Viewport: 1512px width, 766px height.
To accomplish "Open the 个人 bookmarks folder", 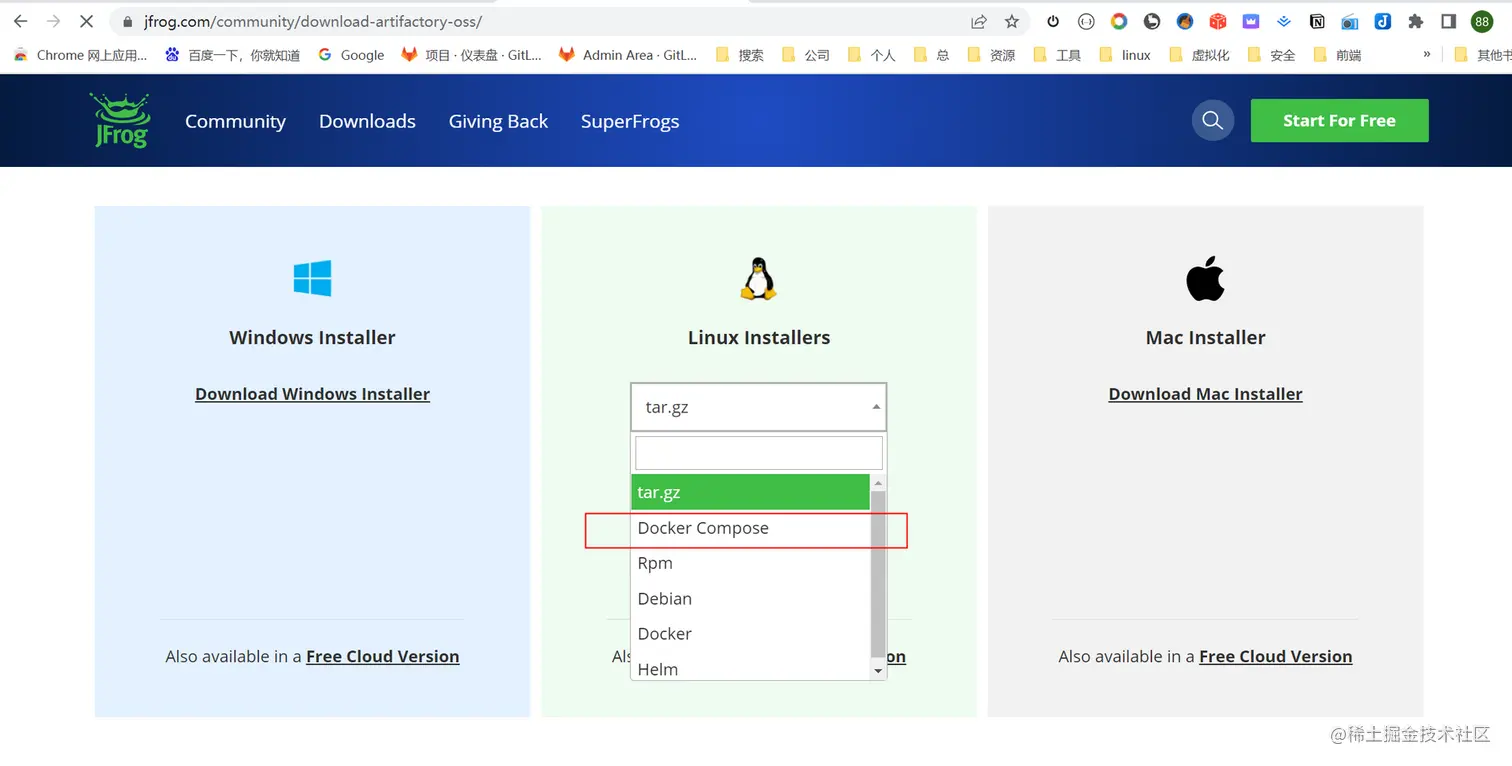I will pyautogui.click(x=871, y=55).
